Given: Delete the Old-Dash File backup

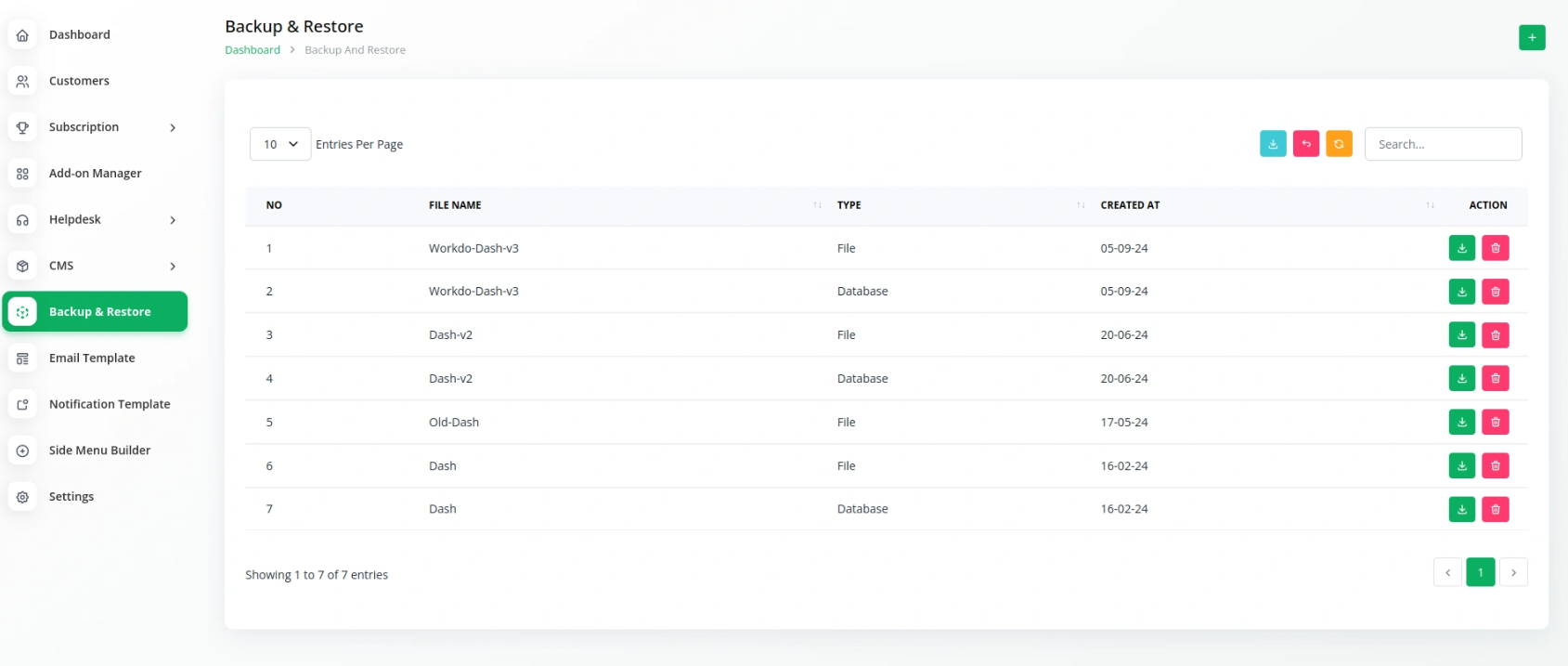Looking at the screenshot, I should click(x=1496, y=422).
